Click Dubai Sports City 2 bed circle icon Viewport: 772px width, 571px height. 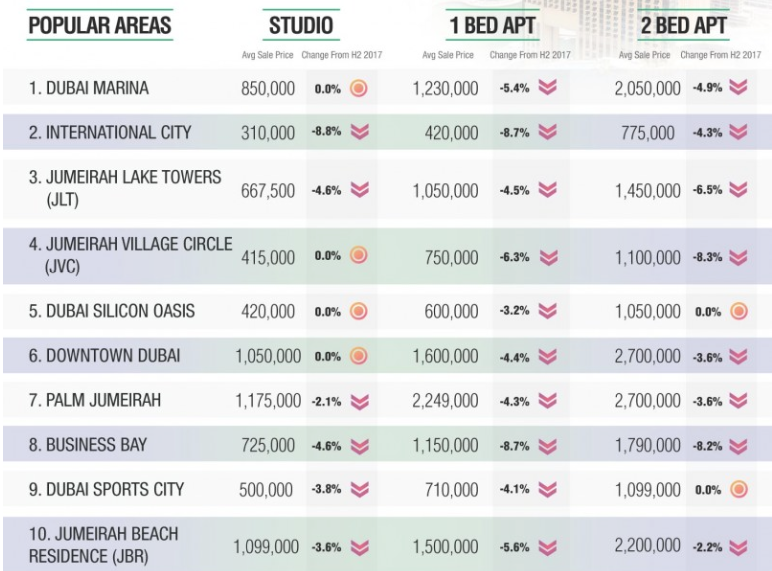tap(738, 489)
